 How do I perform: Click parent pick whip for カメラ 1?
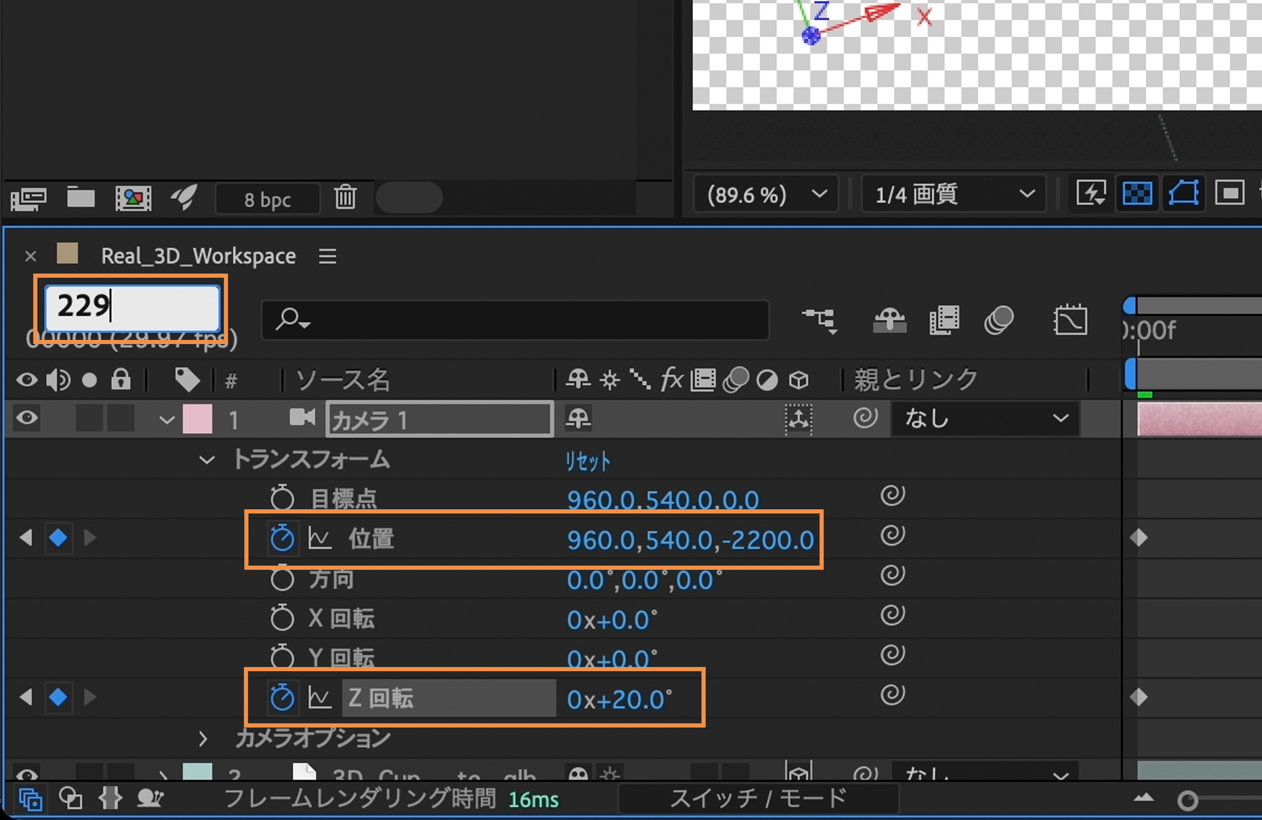(x=866, y=418)
